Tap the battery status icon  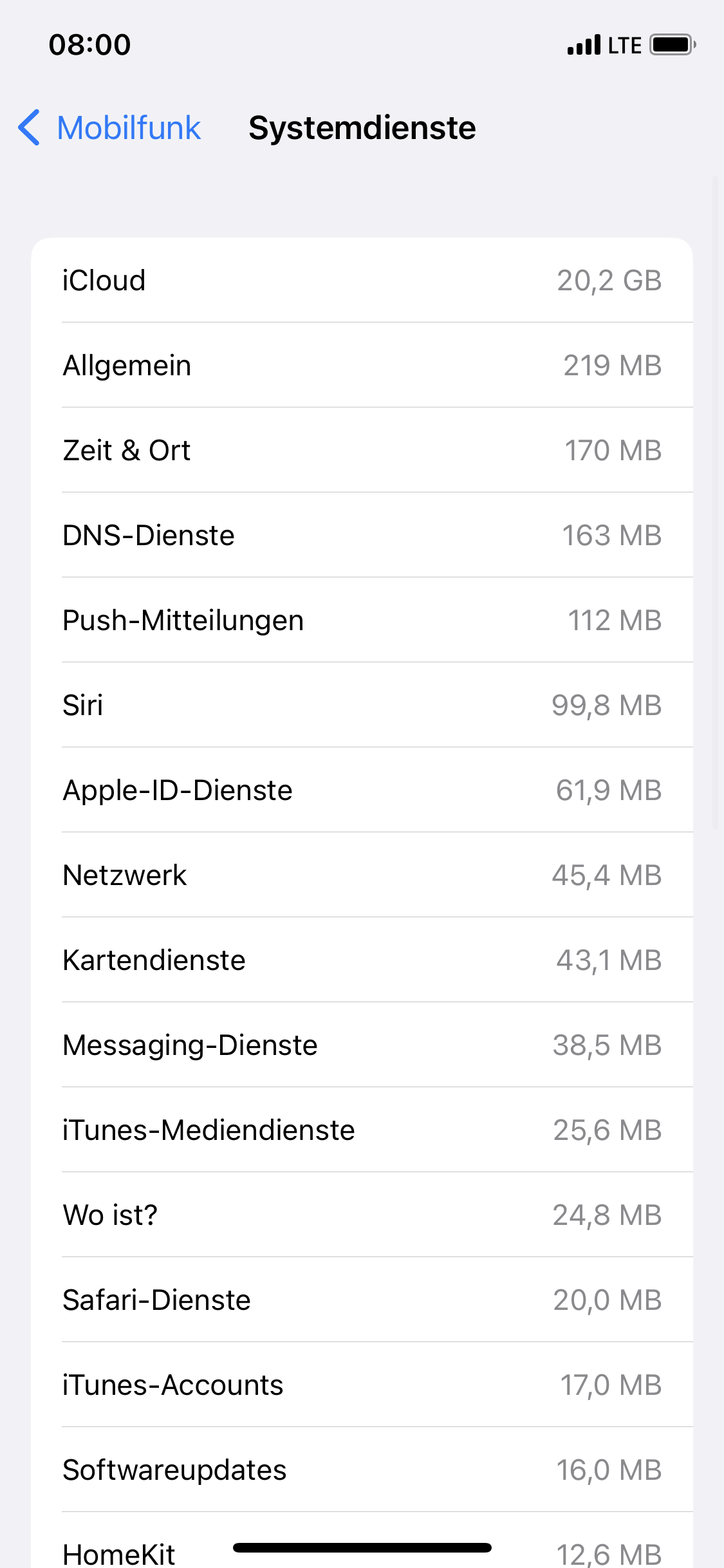673,45
